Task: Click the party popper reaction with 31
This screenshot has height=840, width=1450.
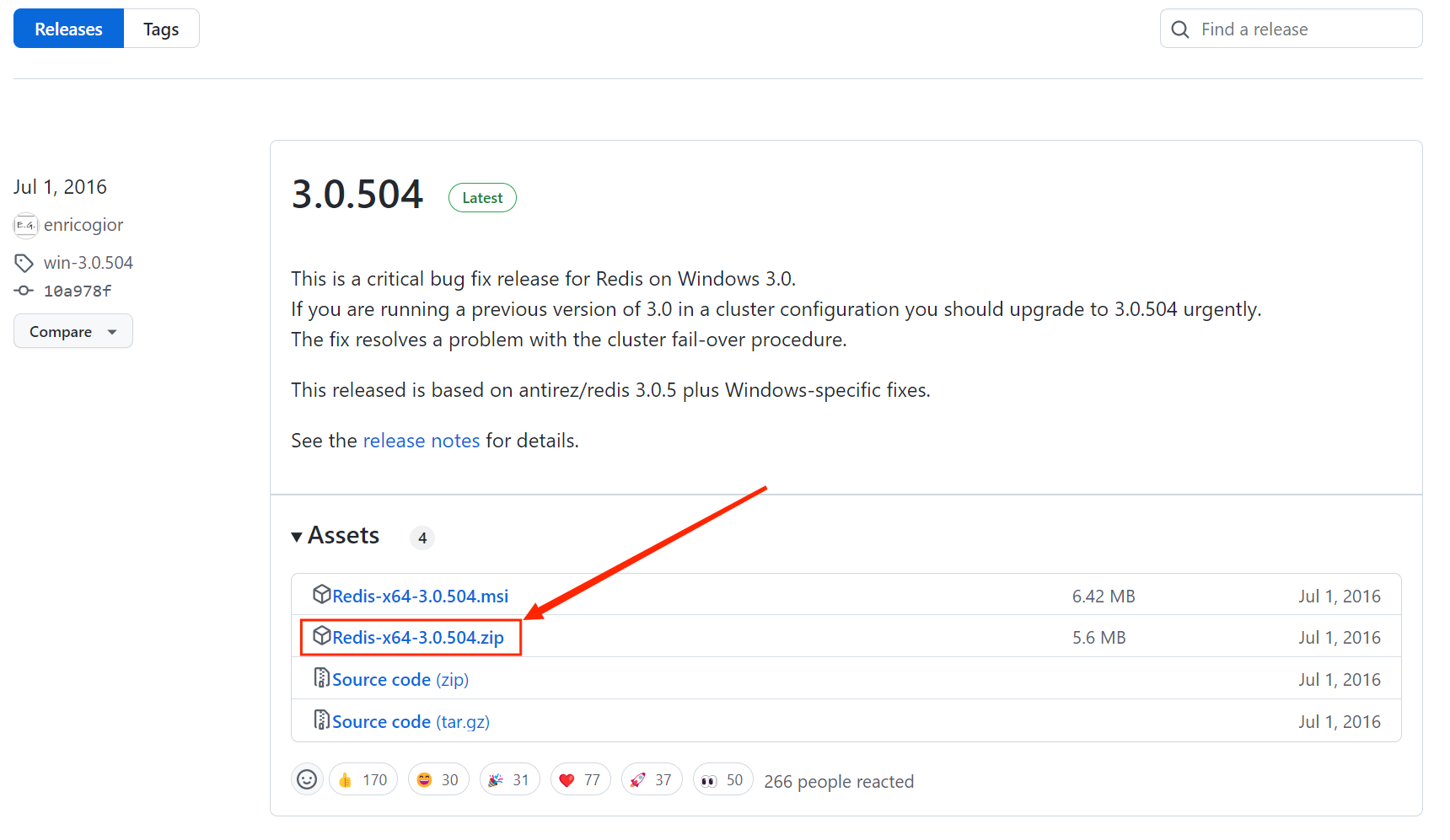Action: (x=509, y=780)
